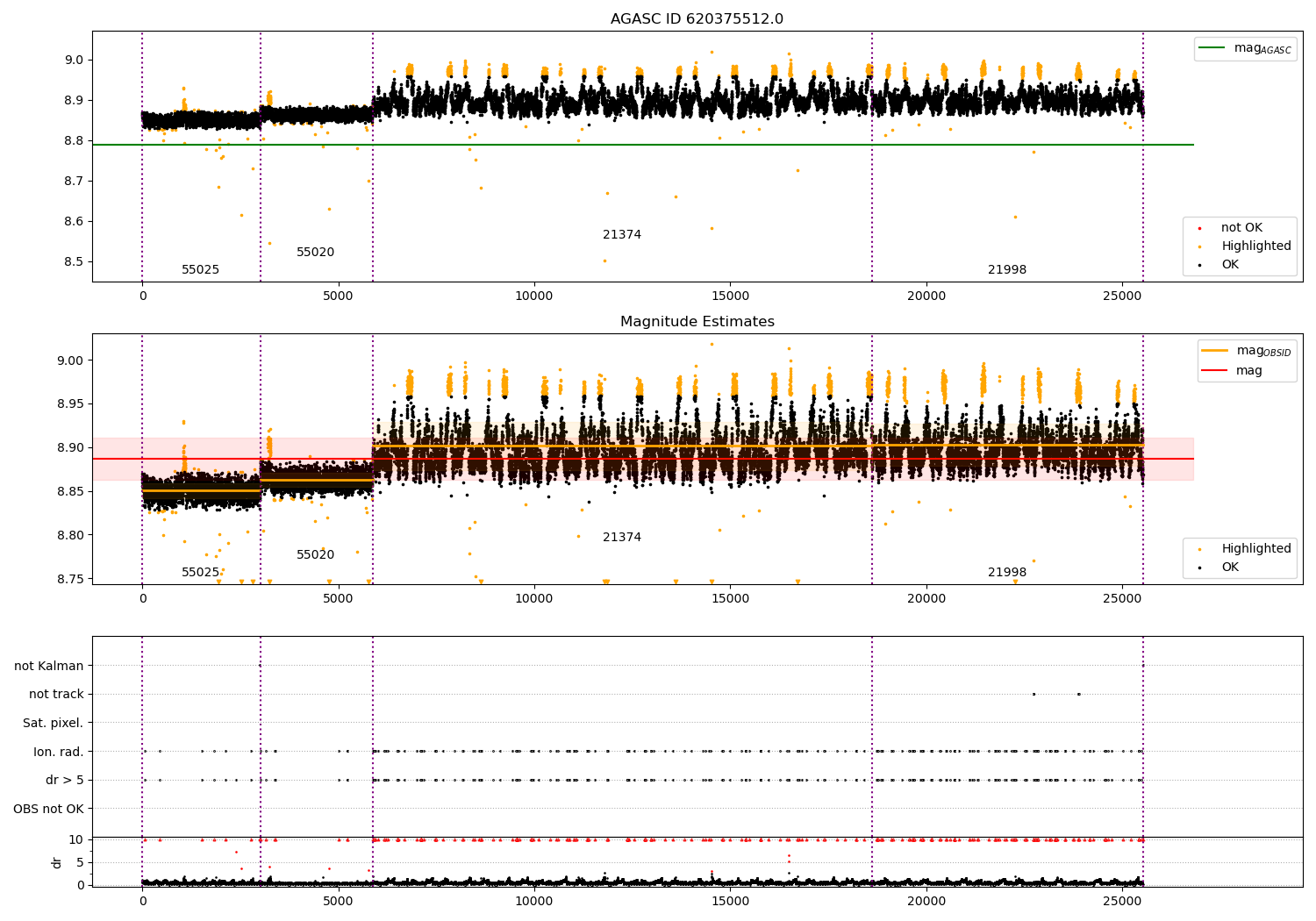
Task: Click the 'dr > 5' row label
Action: click(65, 780)
